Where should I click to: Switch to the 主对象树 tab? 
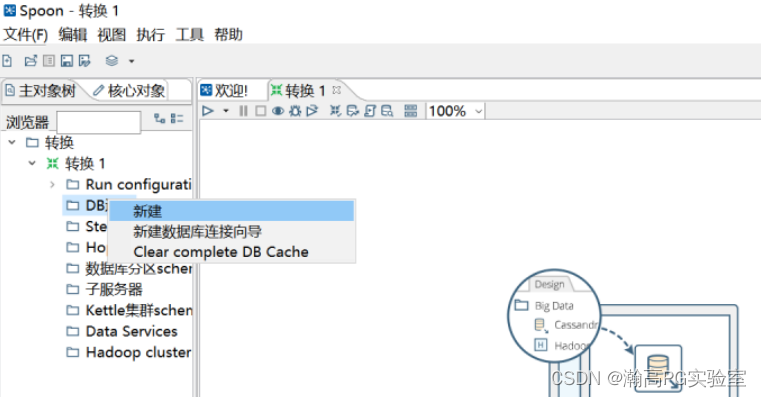pyautogui.click(x=41, y=91)
